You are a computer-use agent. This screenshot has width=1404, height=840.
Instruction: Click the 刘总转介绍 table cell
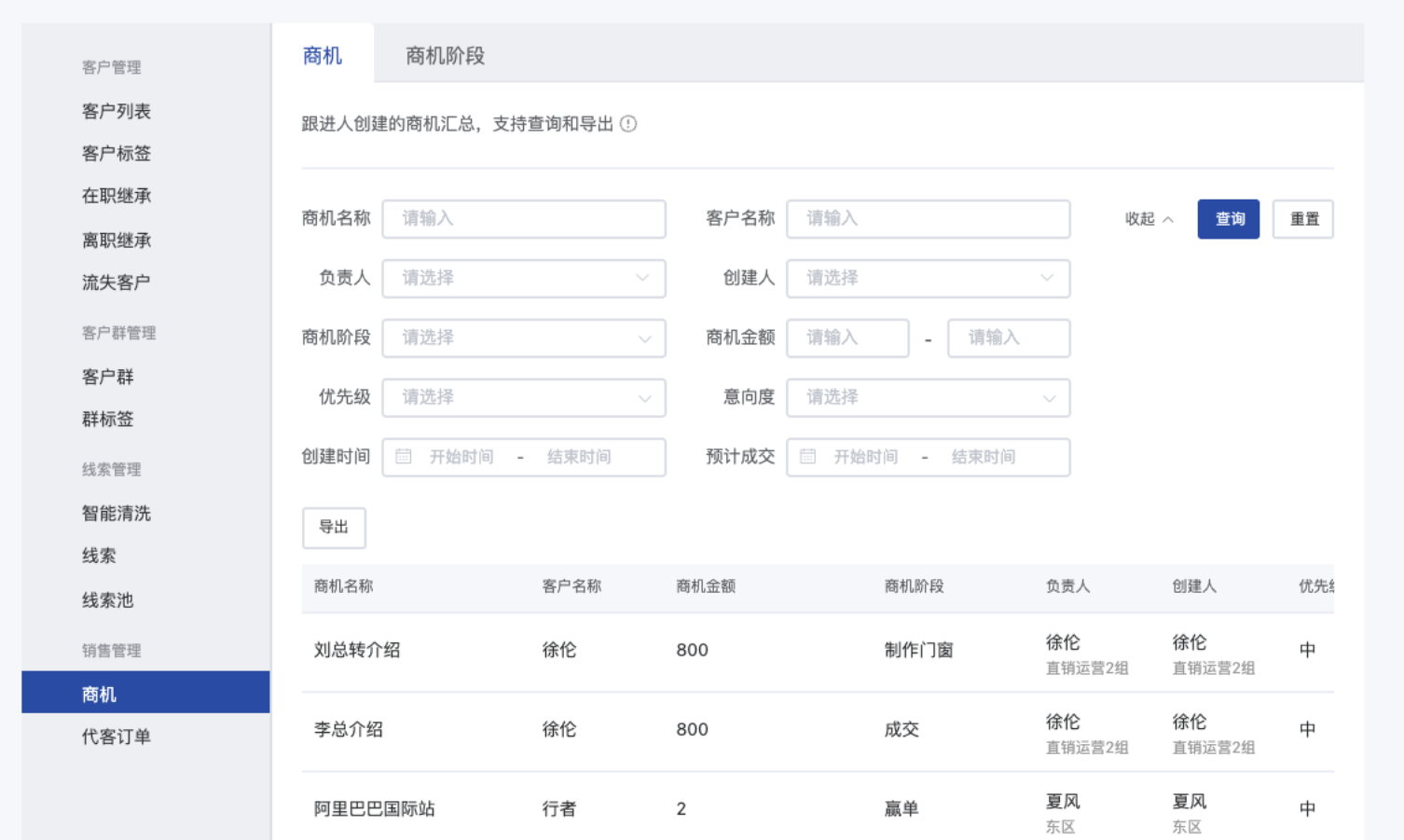click(357, 651)
